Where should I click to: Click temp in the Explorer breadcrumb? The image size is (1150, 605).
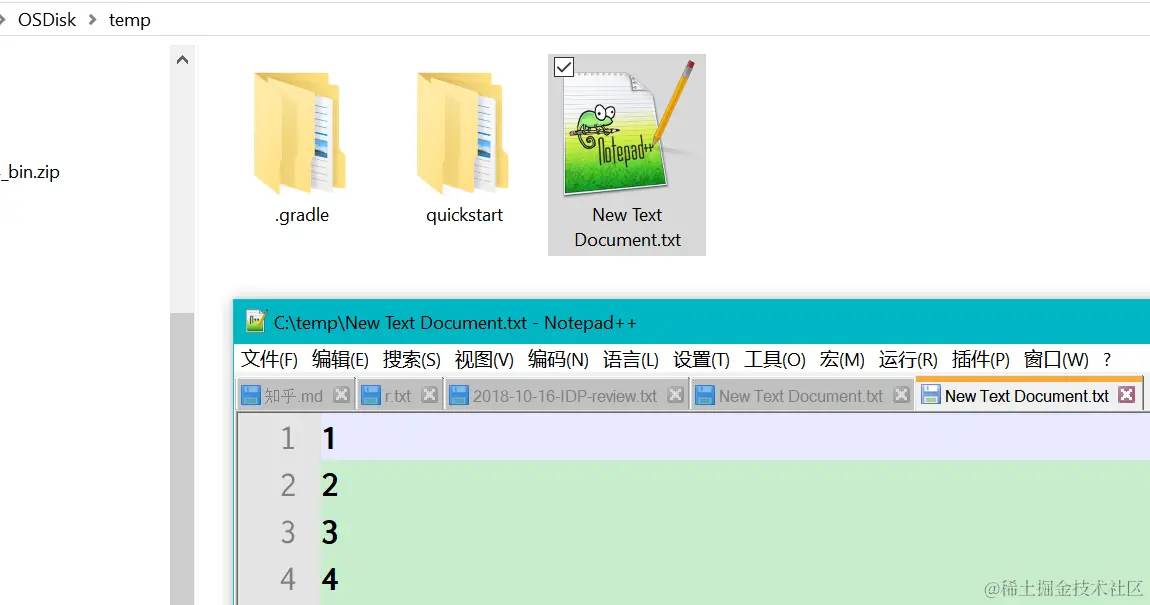(130, 20)
